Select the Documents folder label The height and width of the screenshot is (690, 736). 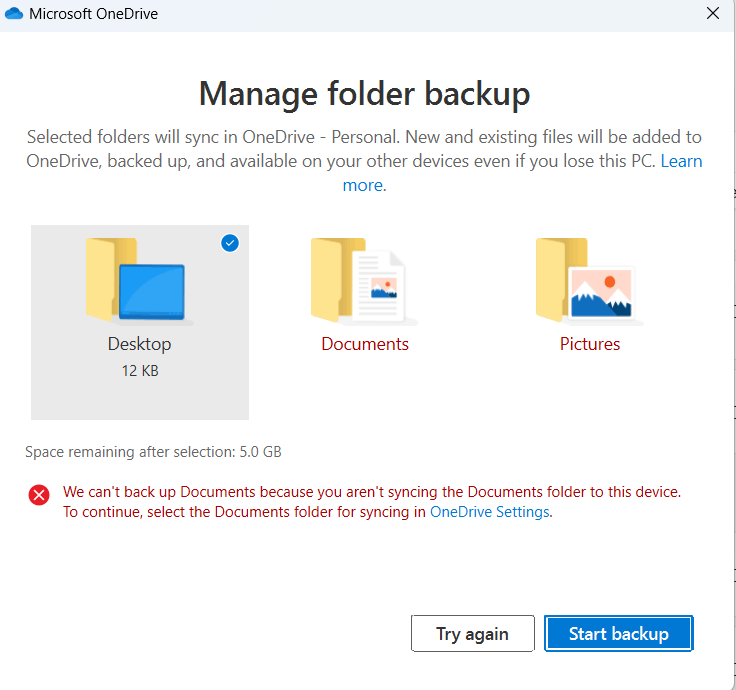[x=365, y=344]
